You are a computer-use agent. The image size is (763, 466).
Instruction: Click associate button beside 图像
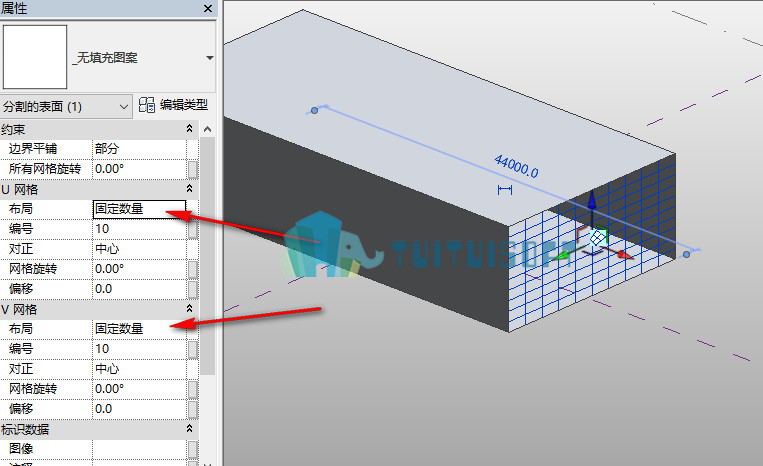[x=193, y=449]
